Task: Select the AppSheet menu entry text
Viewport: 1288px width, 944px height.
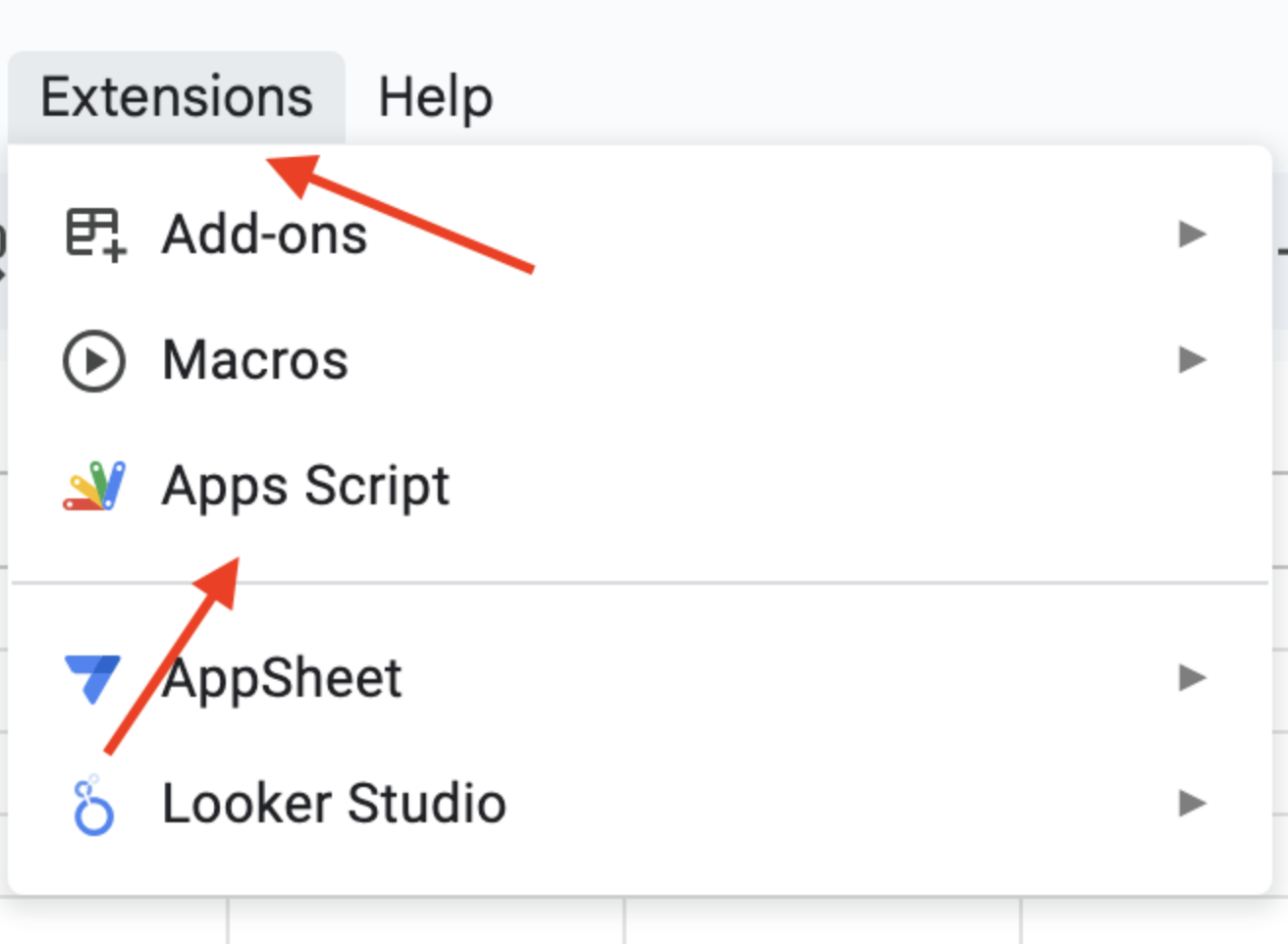Action: (x=283, y=678)
